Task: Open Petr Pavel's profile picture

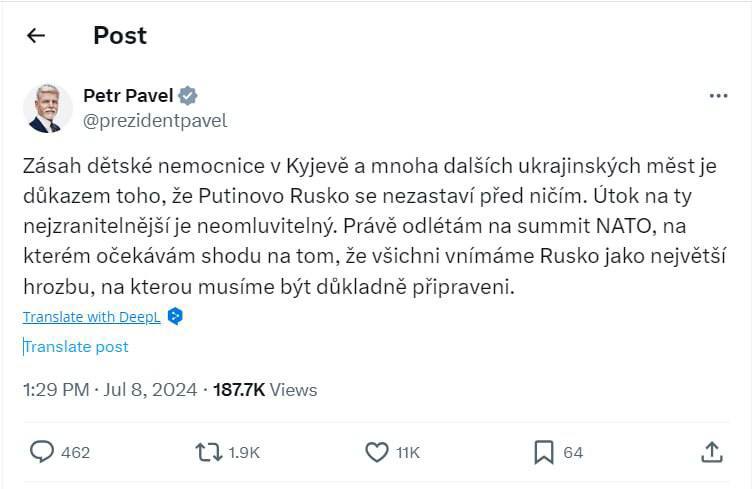Action: (x=48, y=108)
